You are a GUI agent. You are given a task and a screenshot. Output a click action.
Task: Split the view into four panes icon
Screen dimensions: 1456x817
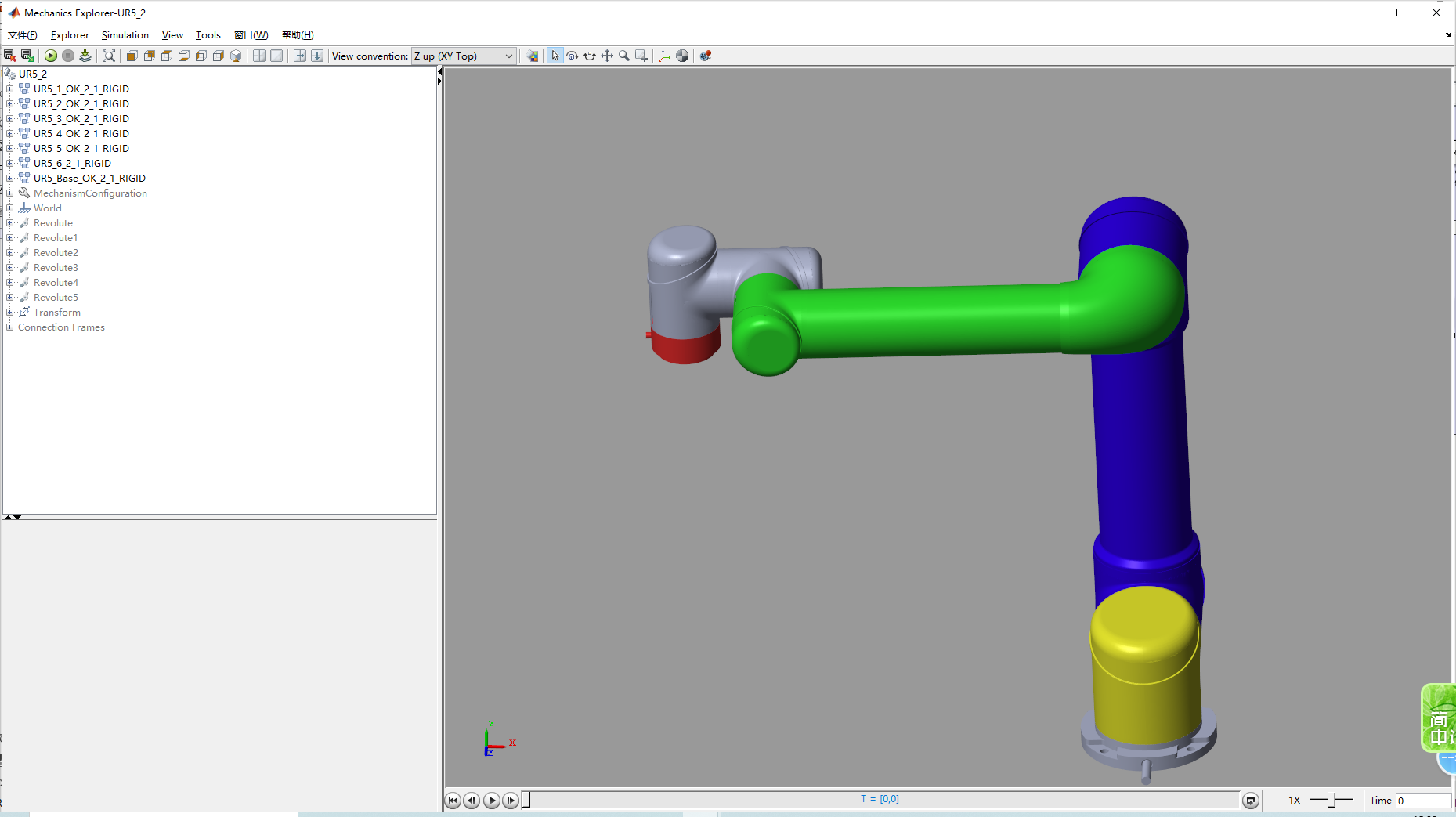(x=259, y=56)
